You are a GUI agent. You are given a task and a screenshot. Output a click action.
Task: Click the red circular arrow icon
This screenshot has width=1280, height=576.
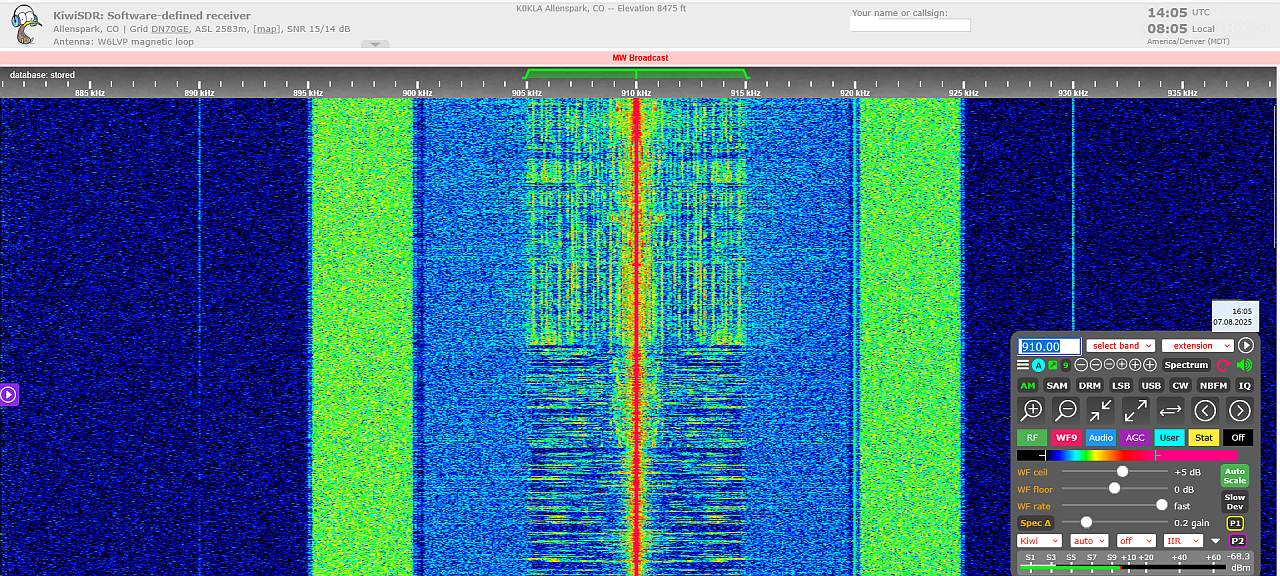1223,365
